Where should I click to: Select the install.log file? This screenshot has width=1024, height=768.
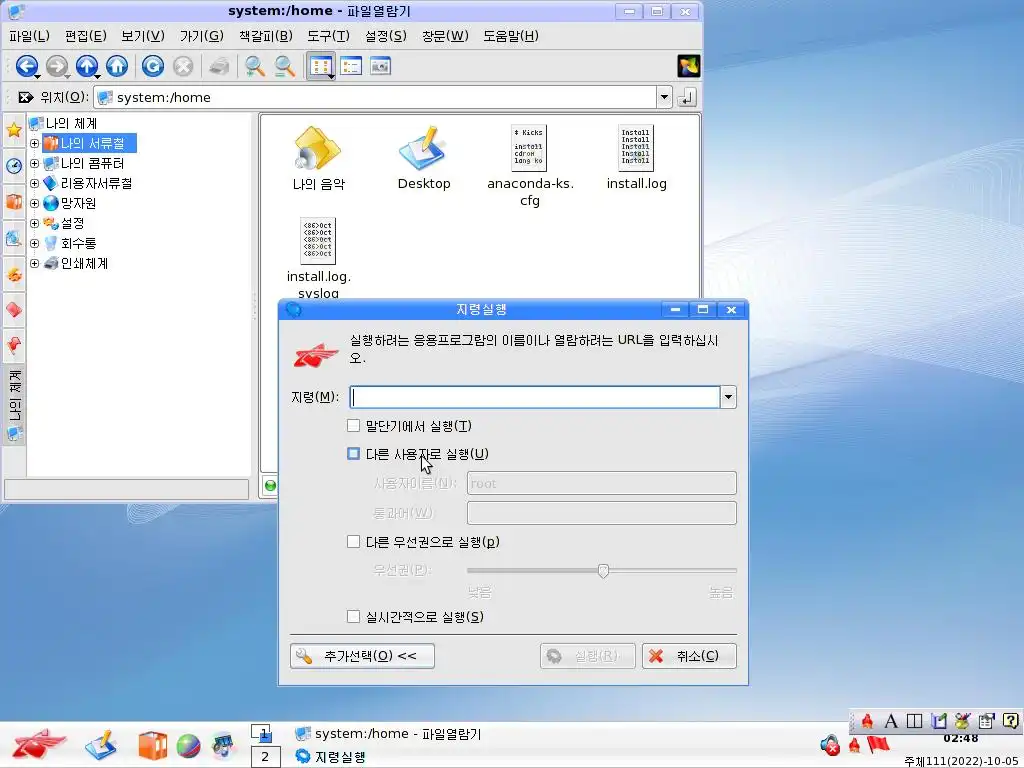[x=636, y=159]
